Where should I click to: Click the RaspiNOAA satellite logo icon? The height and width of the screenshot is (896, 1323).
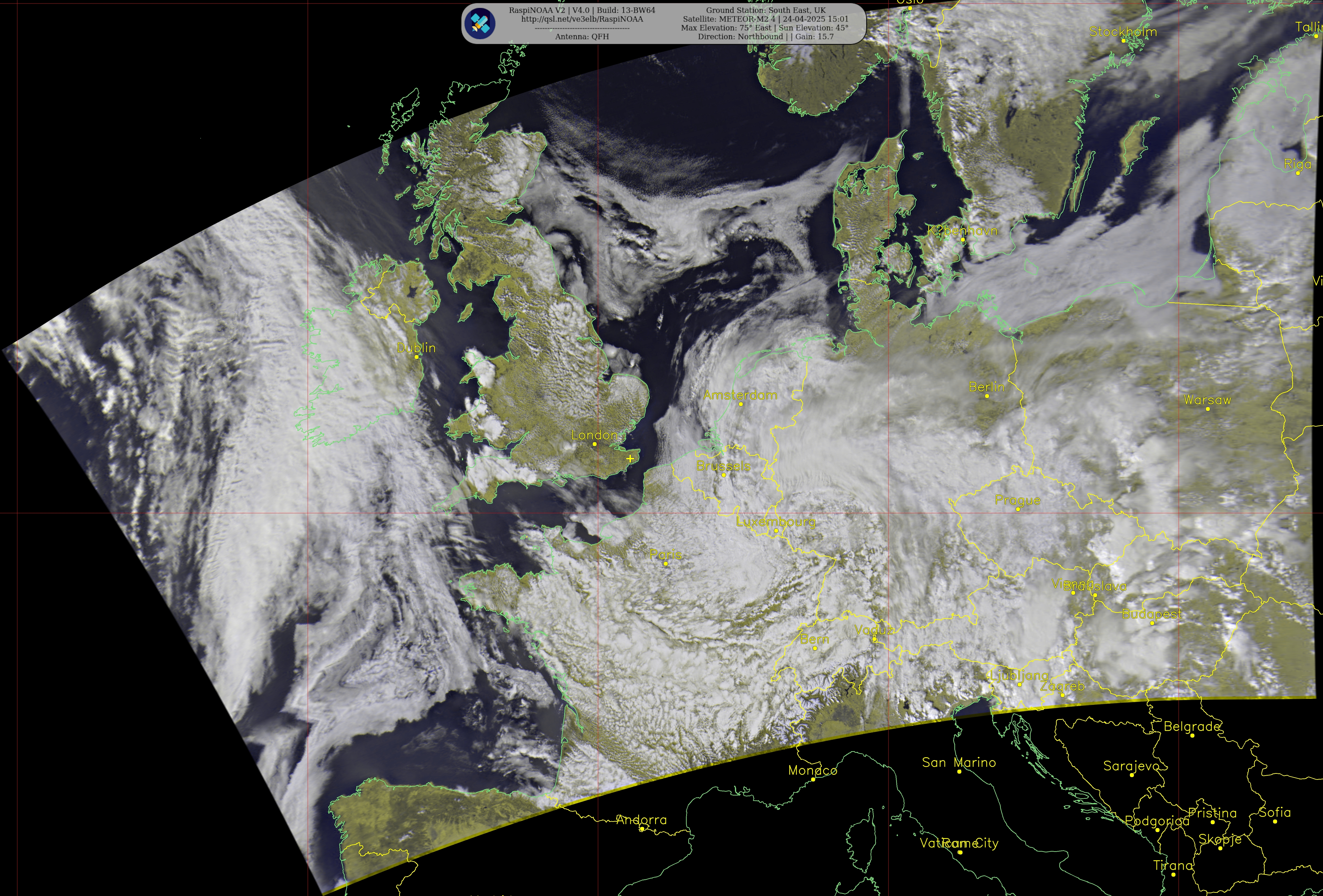480,23
